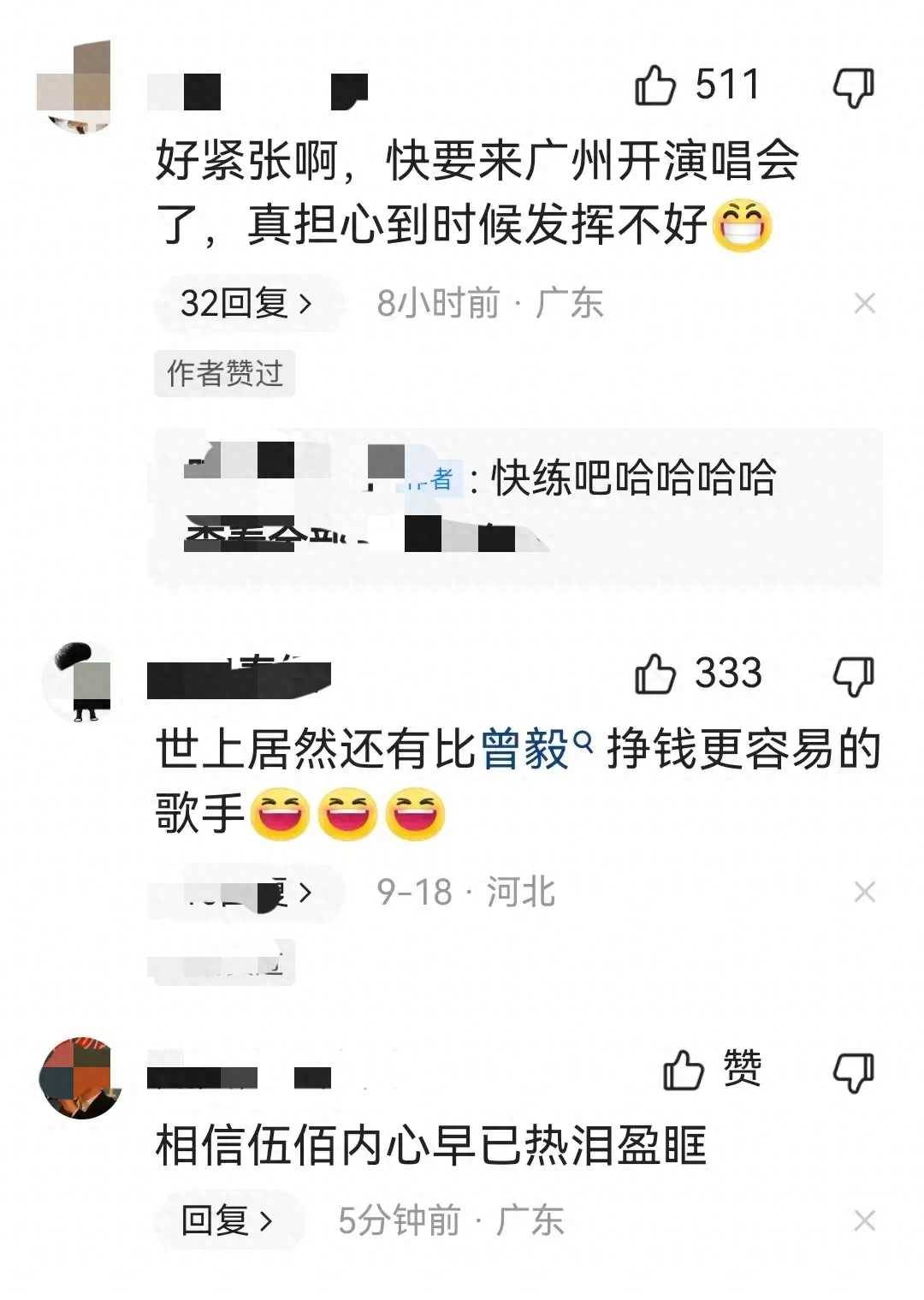Tap the 作者赞过 tag
Screen dimensions: 924x1300
[x=224, y=373]
